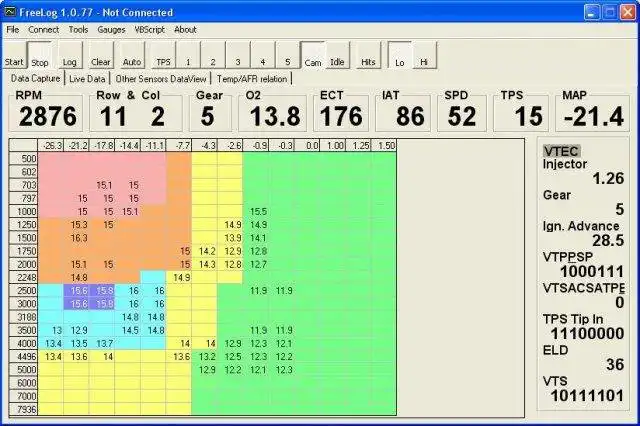Click the 14.1 cell in row 1500
Image resolution: width=640 pixels, height=426 pixels.
tap(256, 238)
